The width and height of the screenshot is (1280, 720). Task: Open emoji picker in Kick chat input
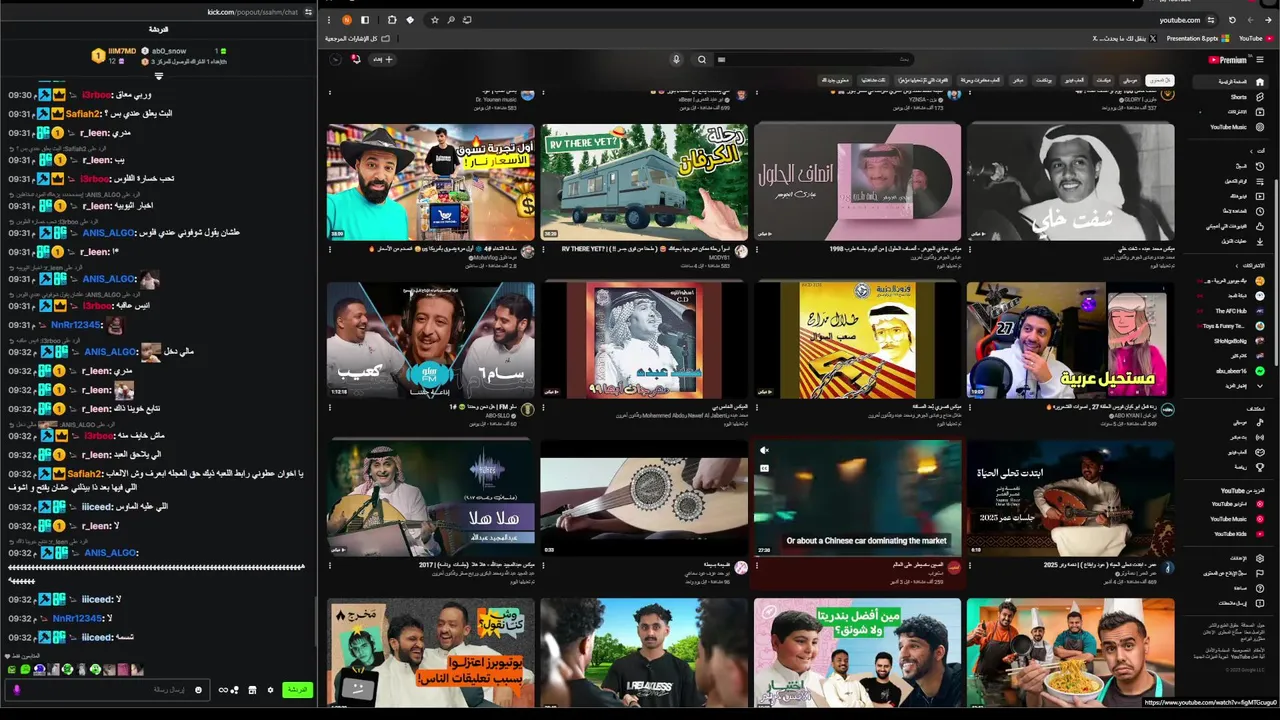(198, 690)
